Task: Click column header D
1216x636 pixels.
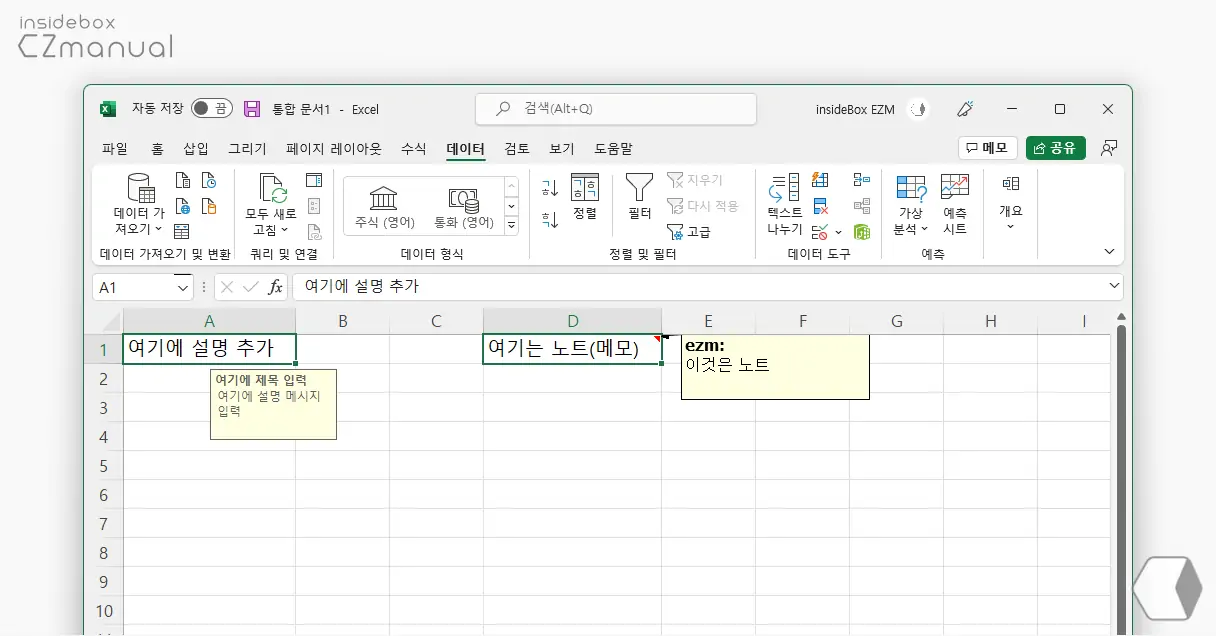Action: [573, 321]
